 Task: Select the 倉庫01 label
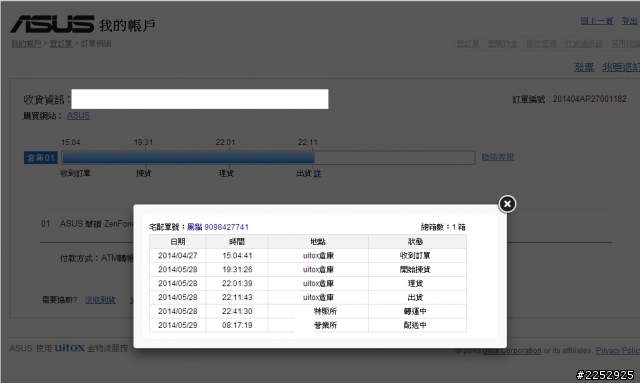point(40,158)
